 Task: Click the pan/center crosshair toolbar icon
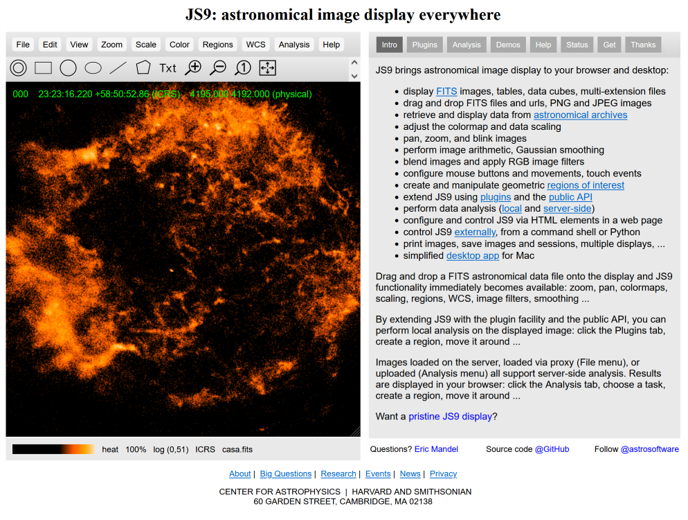tap(268, 68)
